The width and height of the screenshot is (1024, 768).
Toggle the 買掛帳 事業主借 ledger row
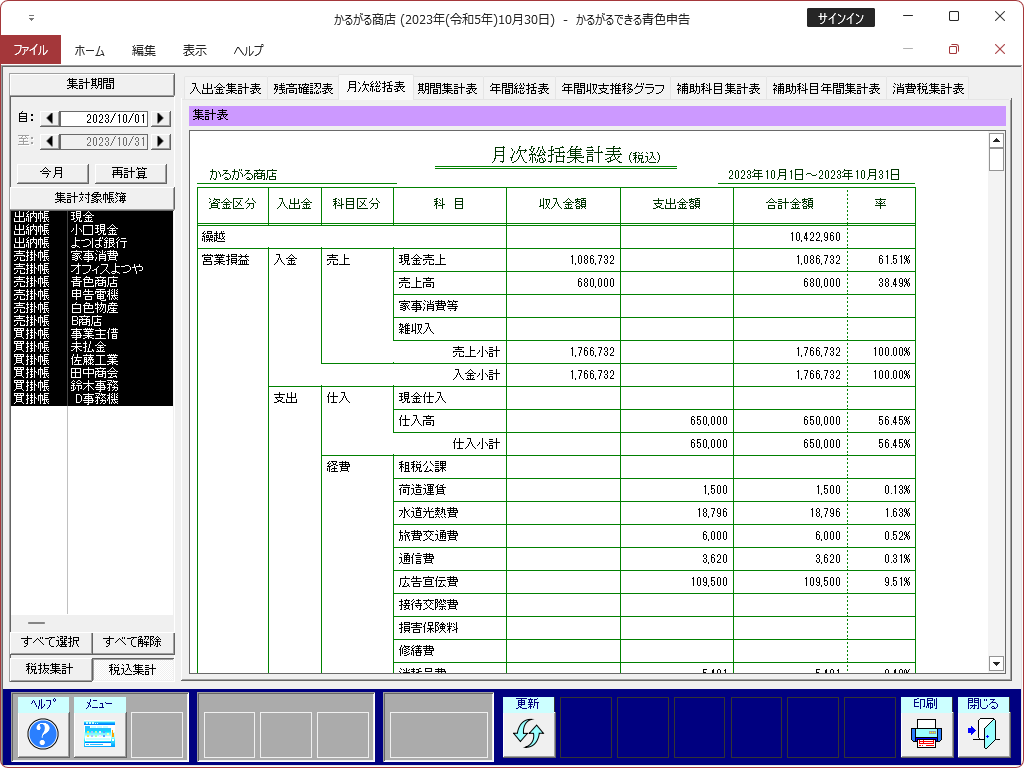pyautogui.click(x=92, y=334)
